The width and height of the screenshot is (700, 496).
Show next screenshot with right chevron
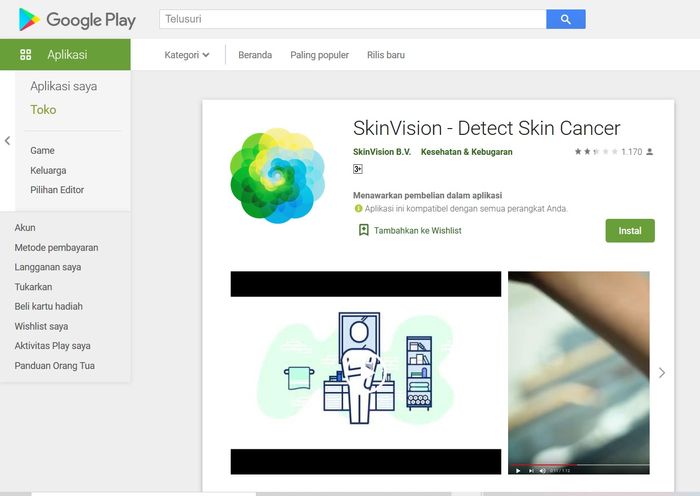coord(662,373)
